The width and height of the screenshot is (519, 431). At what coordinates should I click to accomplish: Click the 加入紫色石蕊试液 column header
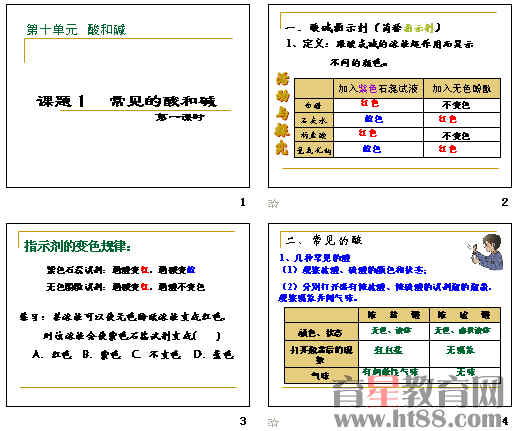pyautogui.click(x=378, y=88)
